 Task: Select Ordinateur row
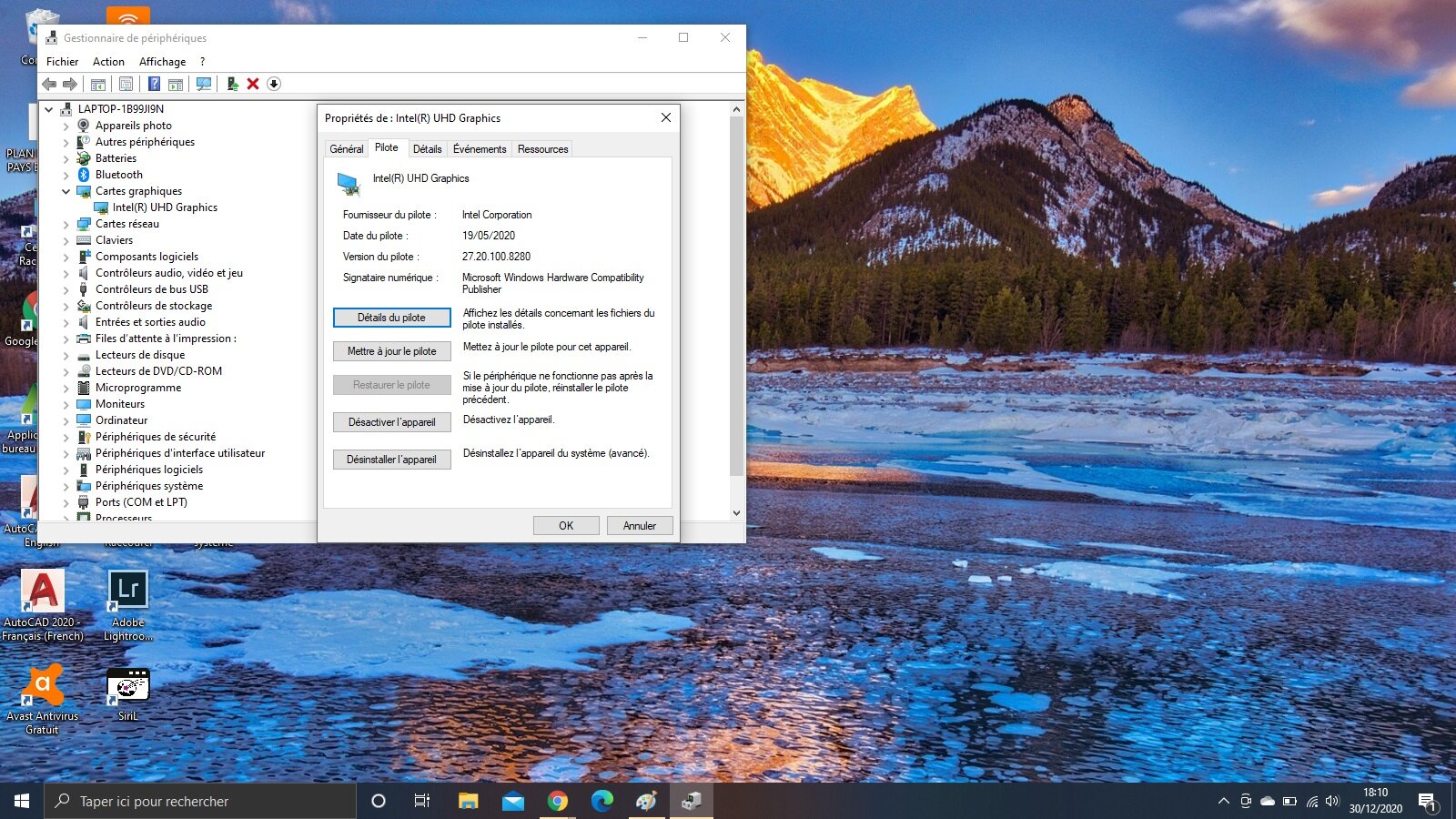(x=121, y=420)
